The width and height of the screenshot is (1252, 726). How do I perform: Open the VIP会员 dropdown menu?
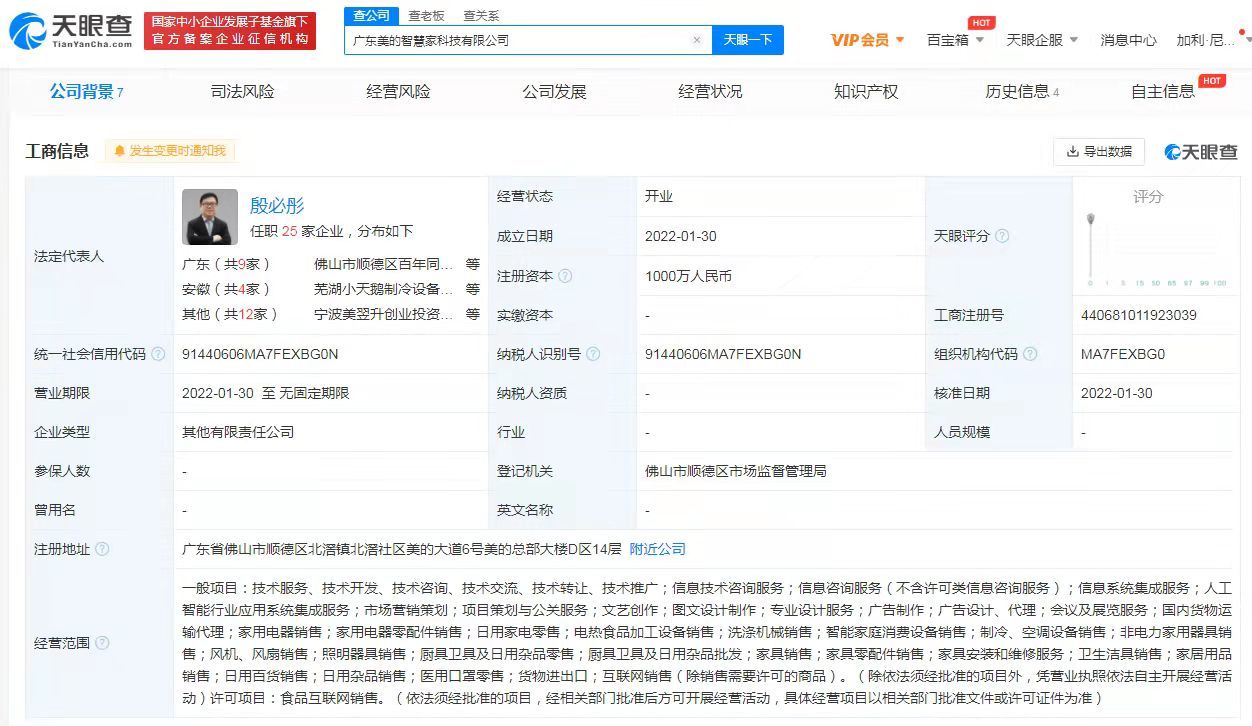867,40
